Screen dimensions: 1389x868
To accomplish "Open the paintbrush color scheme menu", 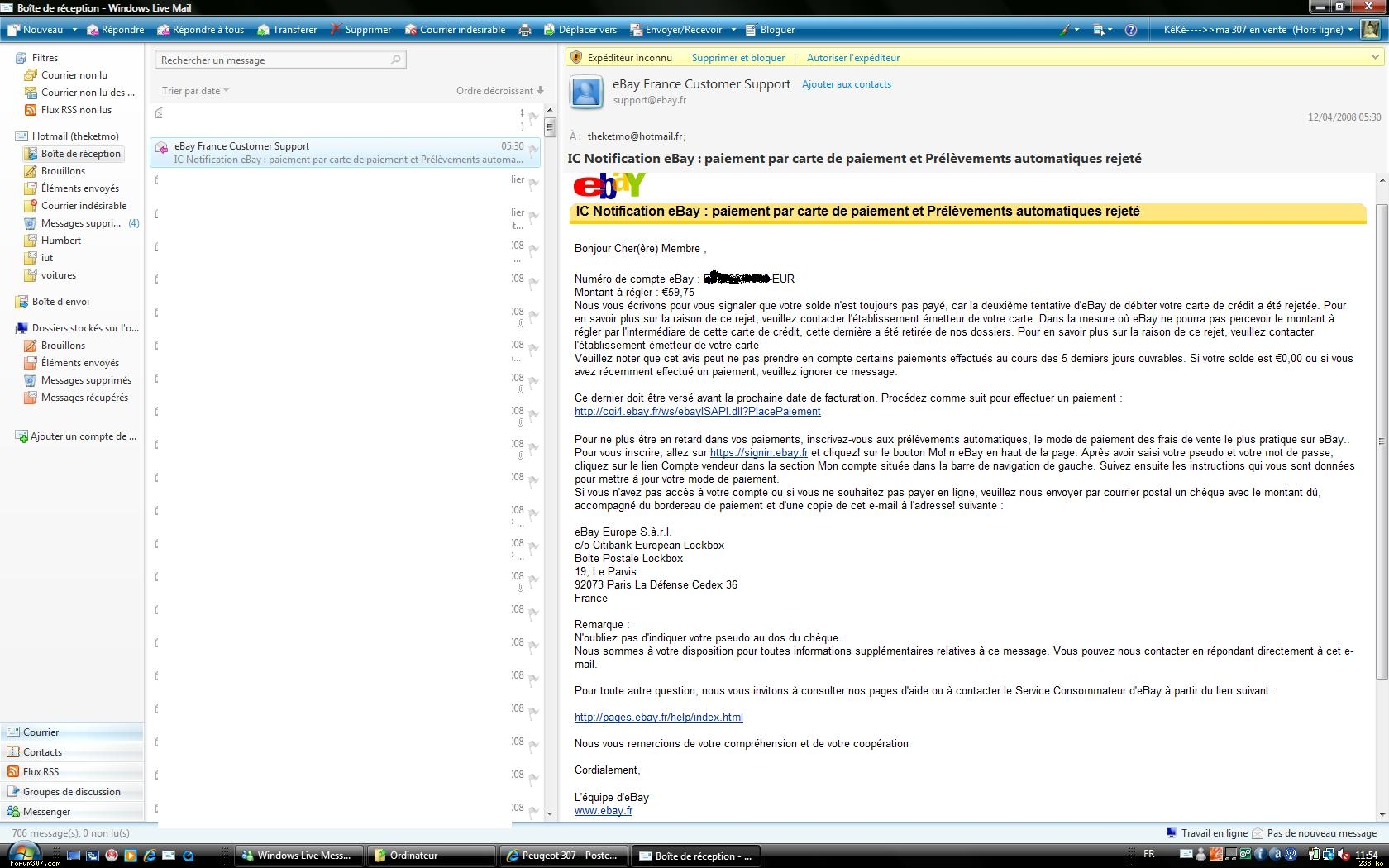I will tap(1069, 30).
